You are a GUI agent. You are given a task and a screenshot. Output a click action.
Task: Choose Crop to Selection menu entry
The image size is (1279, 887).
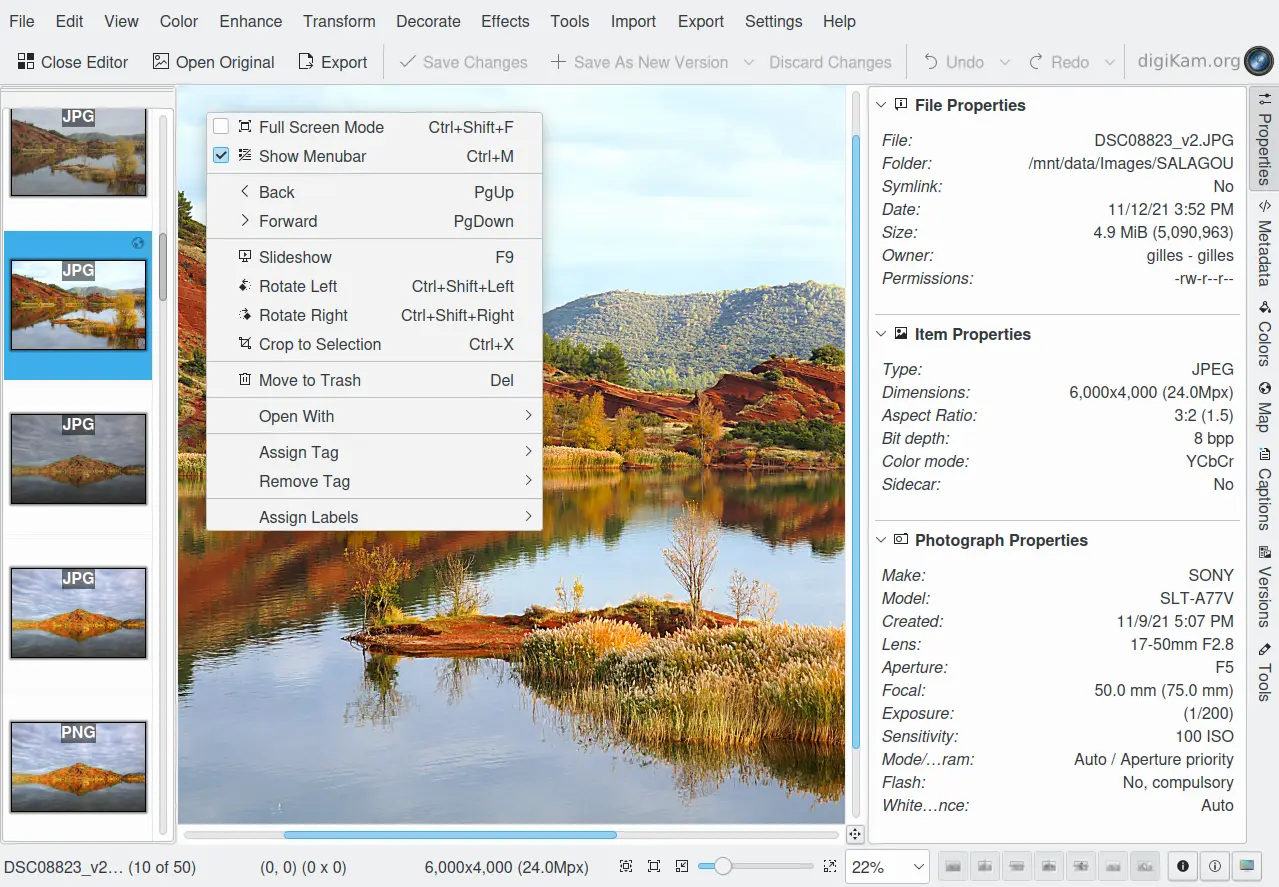point(319,344)
